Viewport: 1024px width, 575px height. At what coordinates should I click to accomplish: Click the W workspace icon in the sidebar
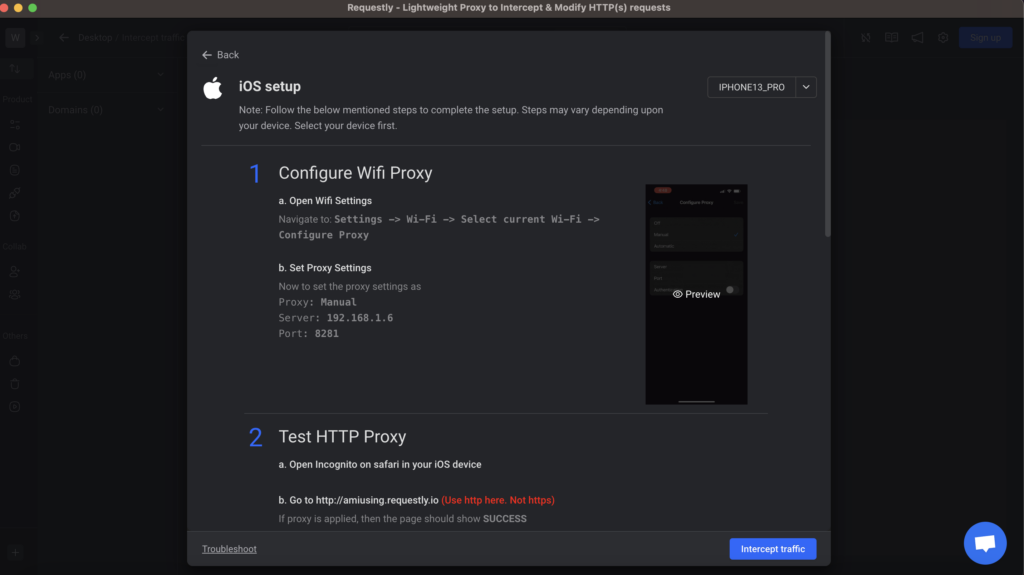15,38
